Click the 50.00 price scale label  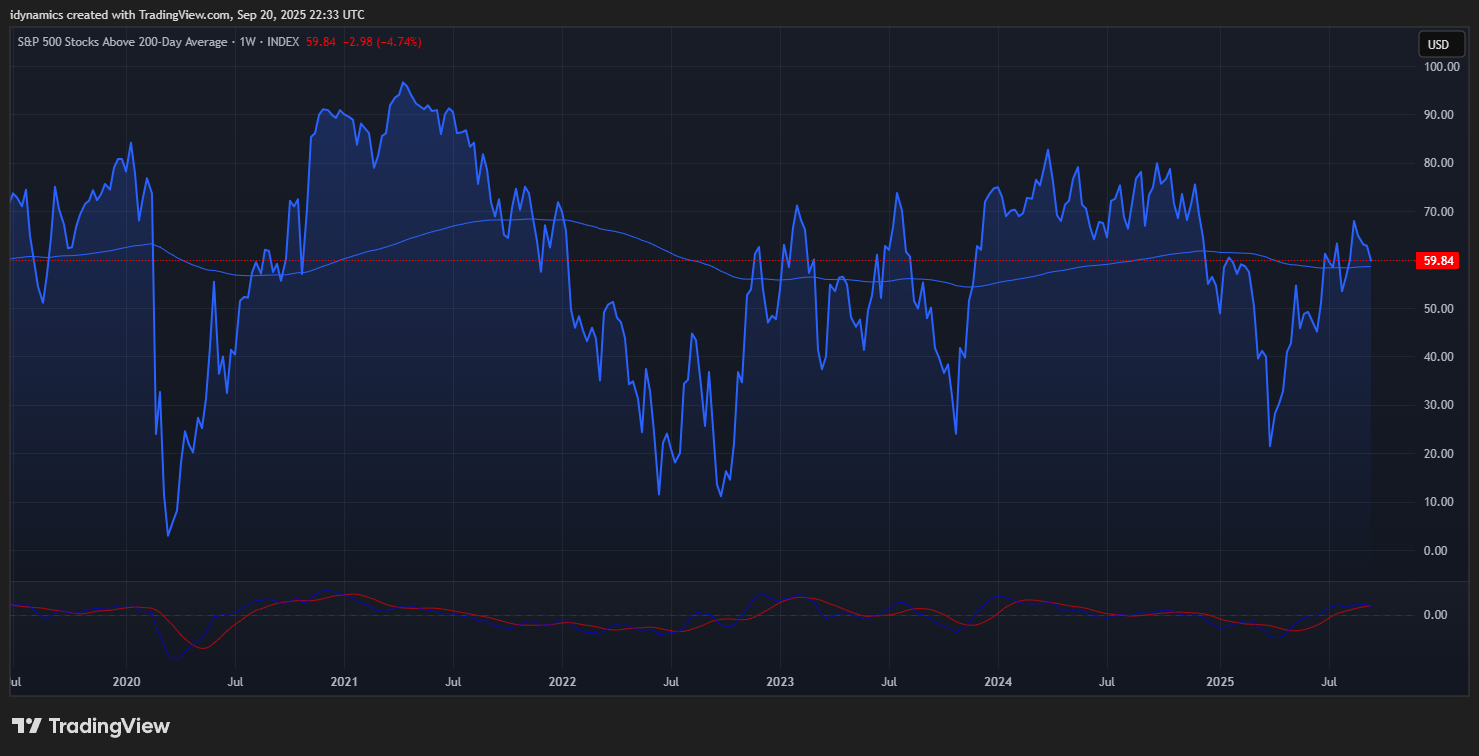pyautogui.click(x=1437, y=309)
